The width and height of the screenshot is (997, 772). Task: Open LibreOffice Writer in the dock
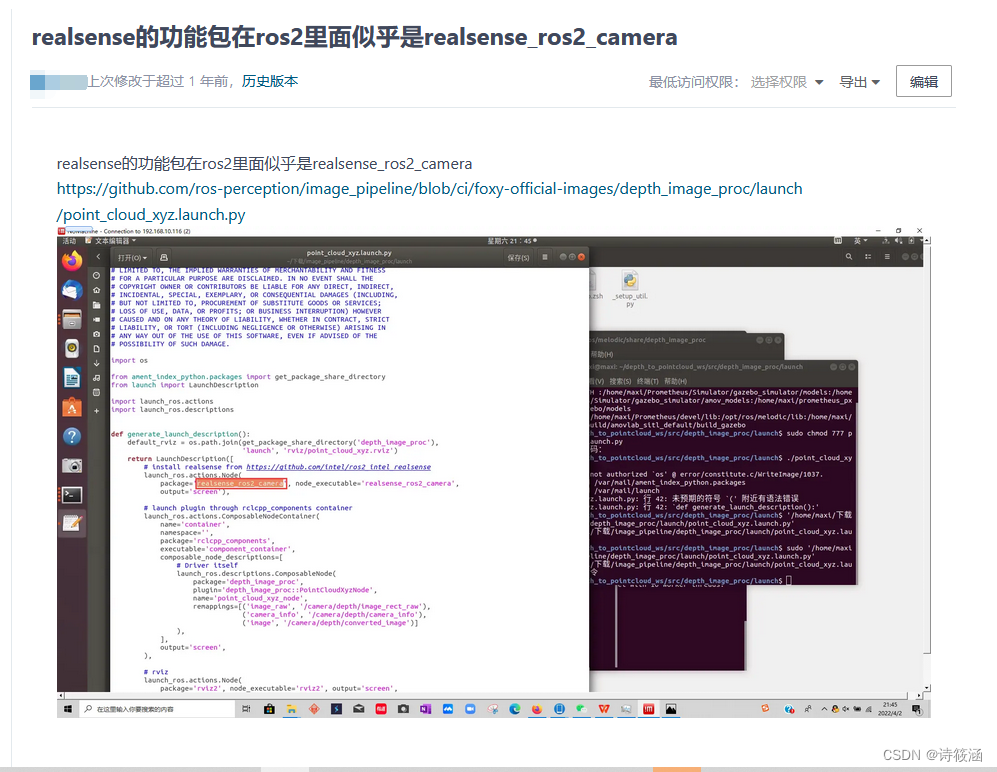72,378
